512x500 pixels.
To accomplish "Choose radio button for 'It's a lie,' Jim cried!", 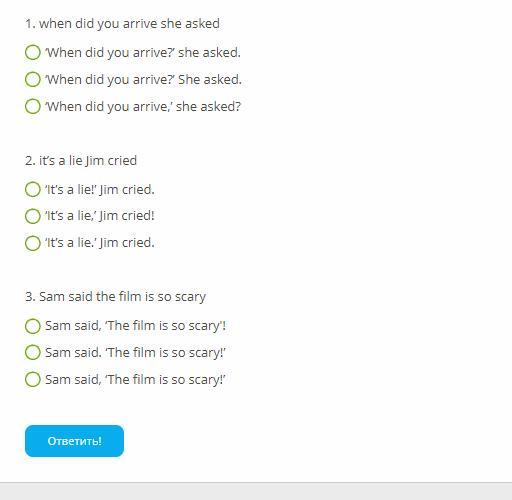I will (x=33, y=216).
